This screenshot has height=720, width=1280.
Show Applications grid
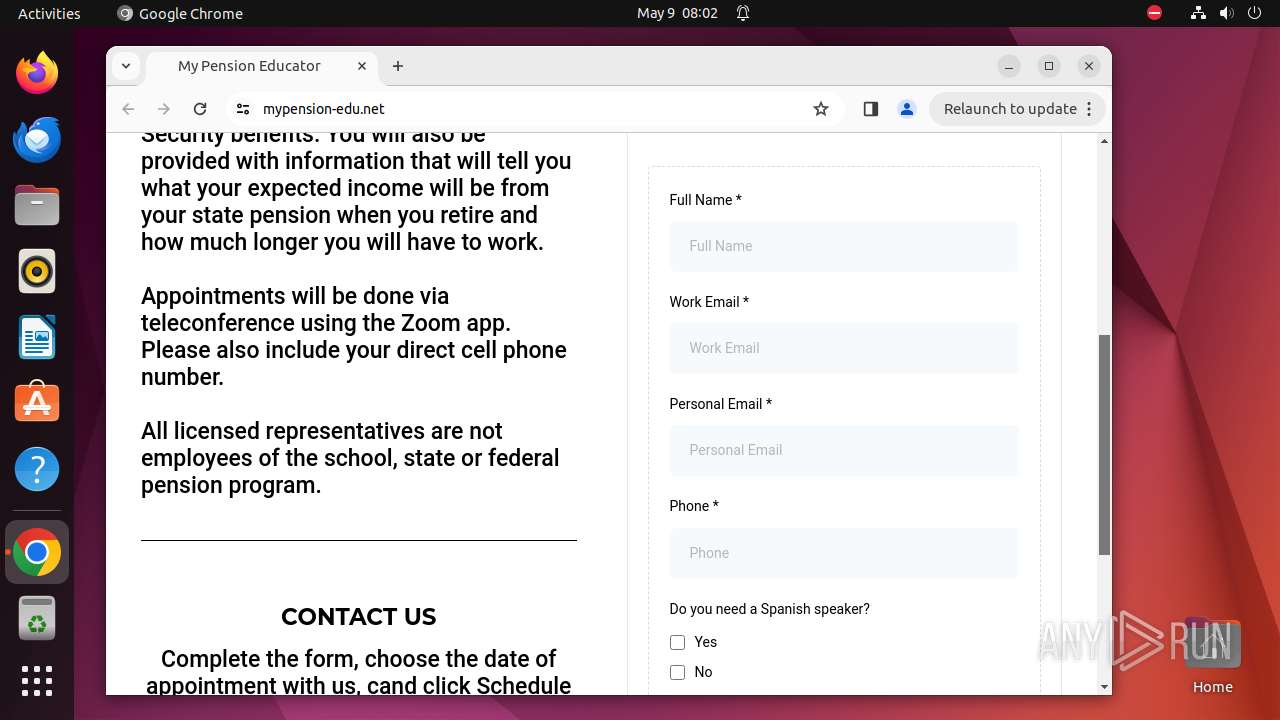(x=37, y=681)
